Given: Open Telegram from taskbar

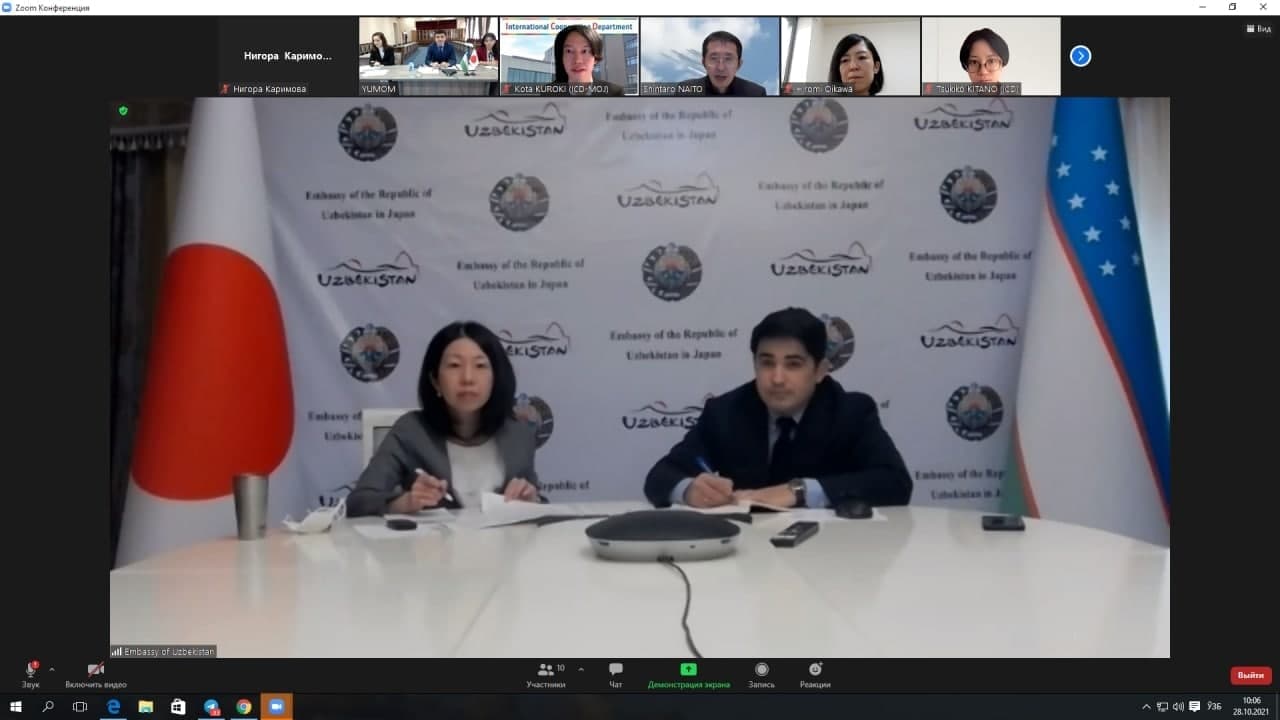Looking at the screenshot, I should coord(211,707).
